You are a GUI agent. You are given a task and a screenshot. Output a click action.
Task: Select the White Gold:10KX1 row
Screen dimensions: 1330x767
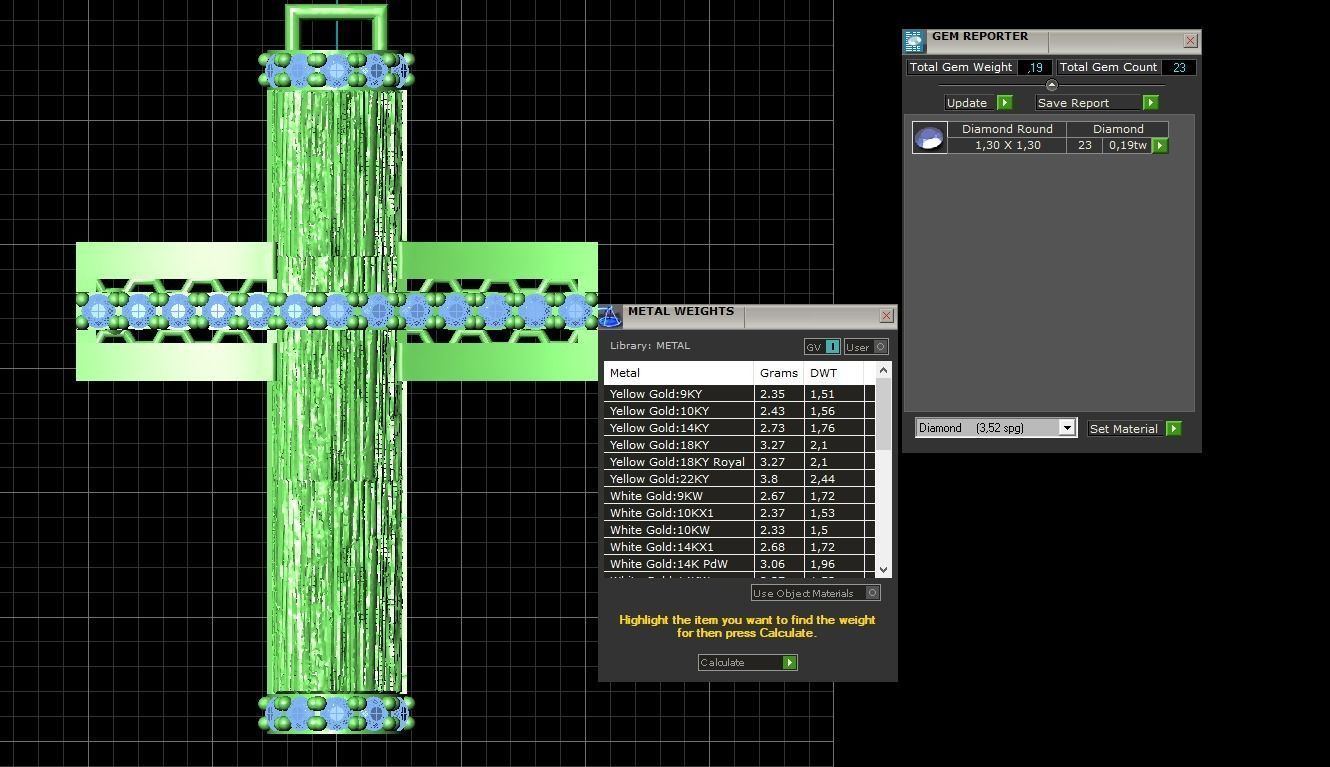coord(739,513)
